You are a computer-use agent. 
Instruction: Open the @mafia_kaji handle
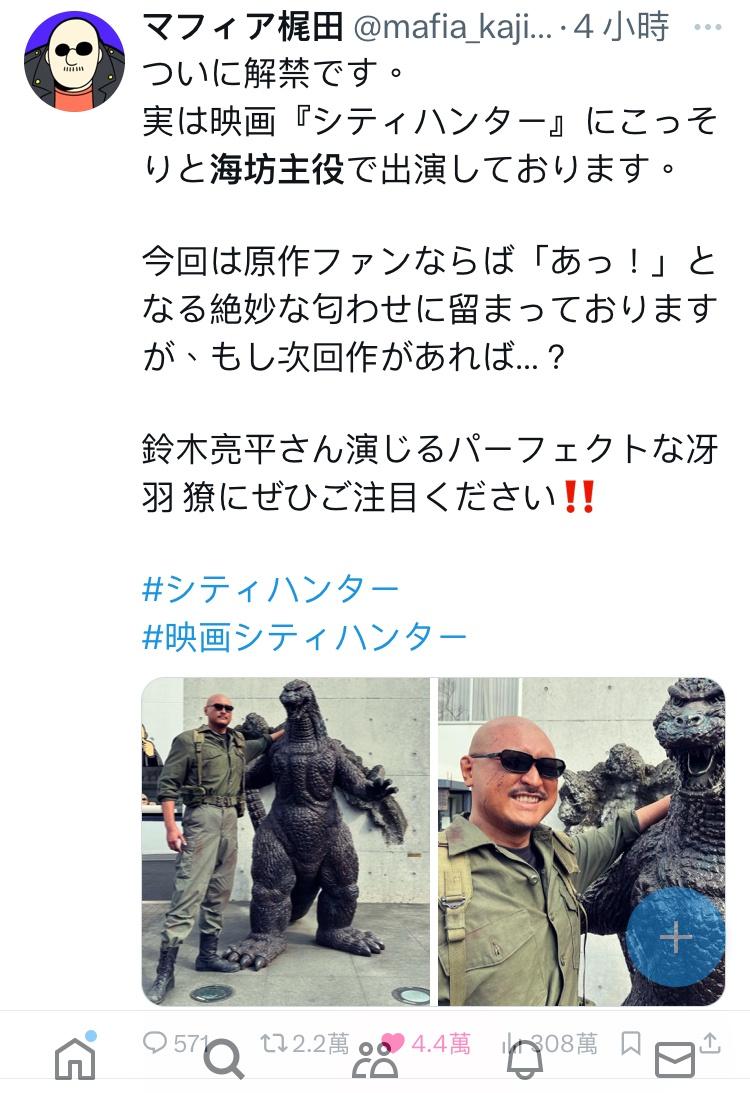click(453, 28)
